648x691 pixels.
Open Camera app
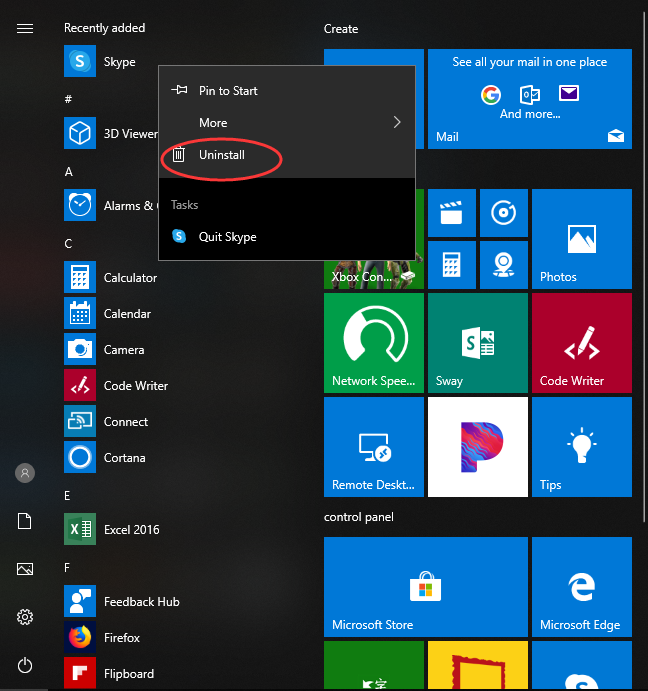[104, 349]
